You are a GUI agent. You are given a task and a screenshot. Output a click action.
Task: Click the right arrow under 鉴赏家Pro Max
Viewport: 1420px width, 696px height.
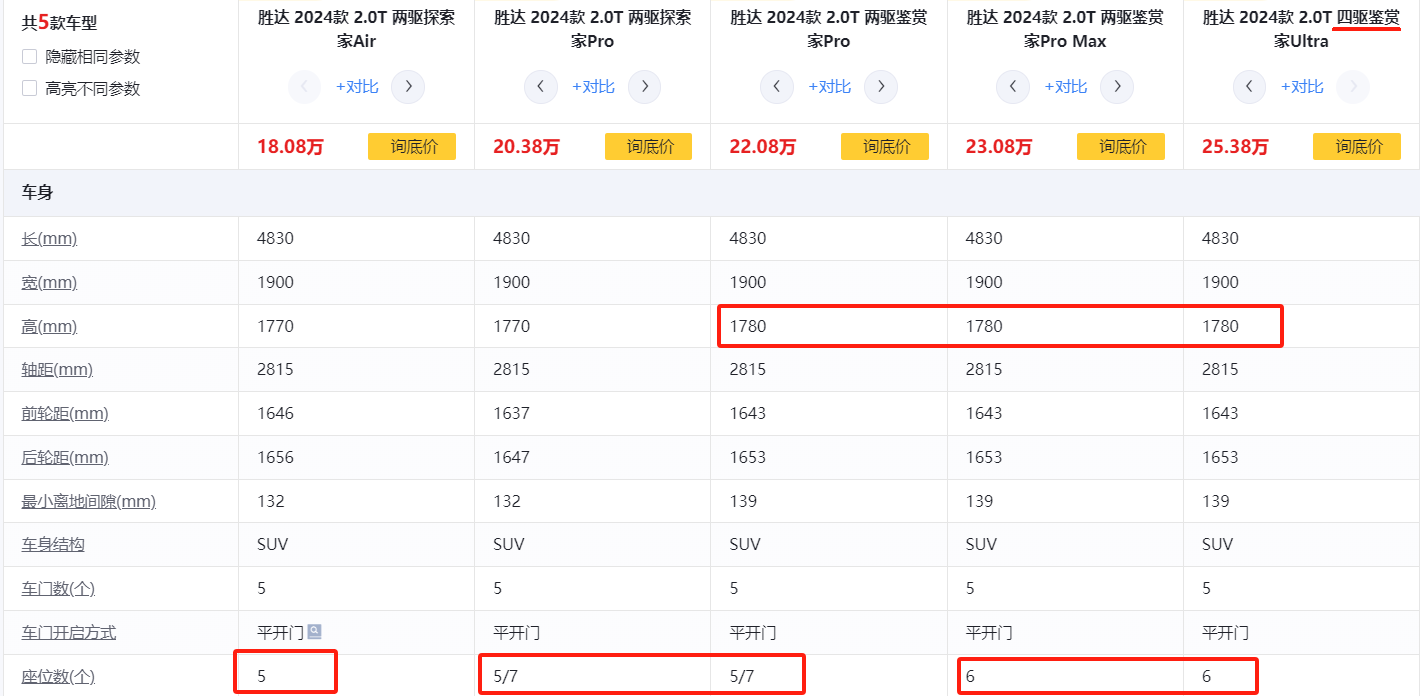pos(1117,87)
